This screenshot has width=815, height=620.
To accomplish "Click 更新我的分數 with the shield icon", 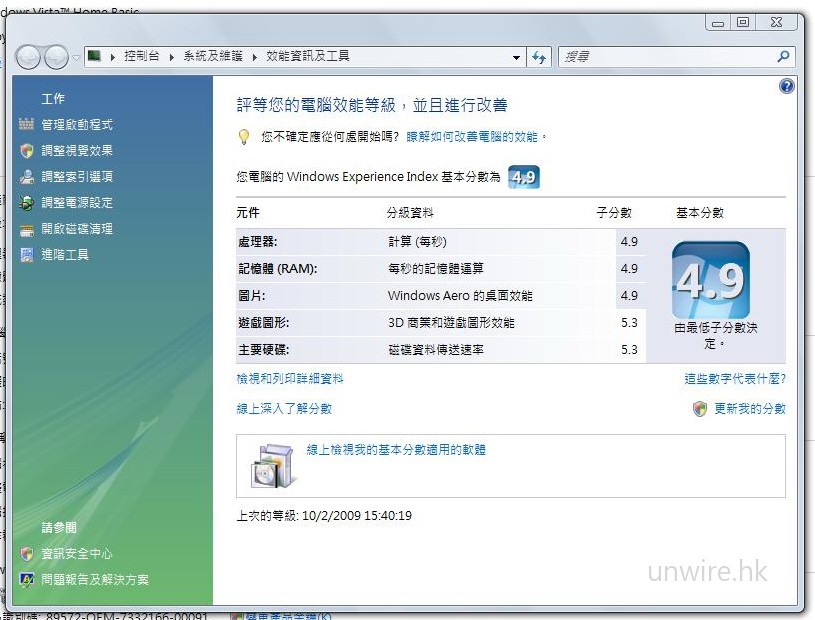I will point(745,408).
